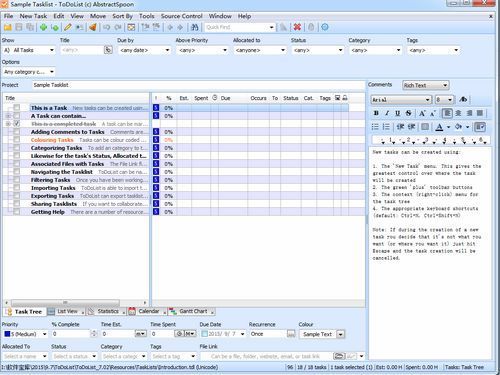Click the File Link input field
Viewport: 500px width, 375px height.
(266, 356)
